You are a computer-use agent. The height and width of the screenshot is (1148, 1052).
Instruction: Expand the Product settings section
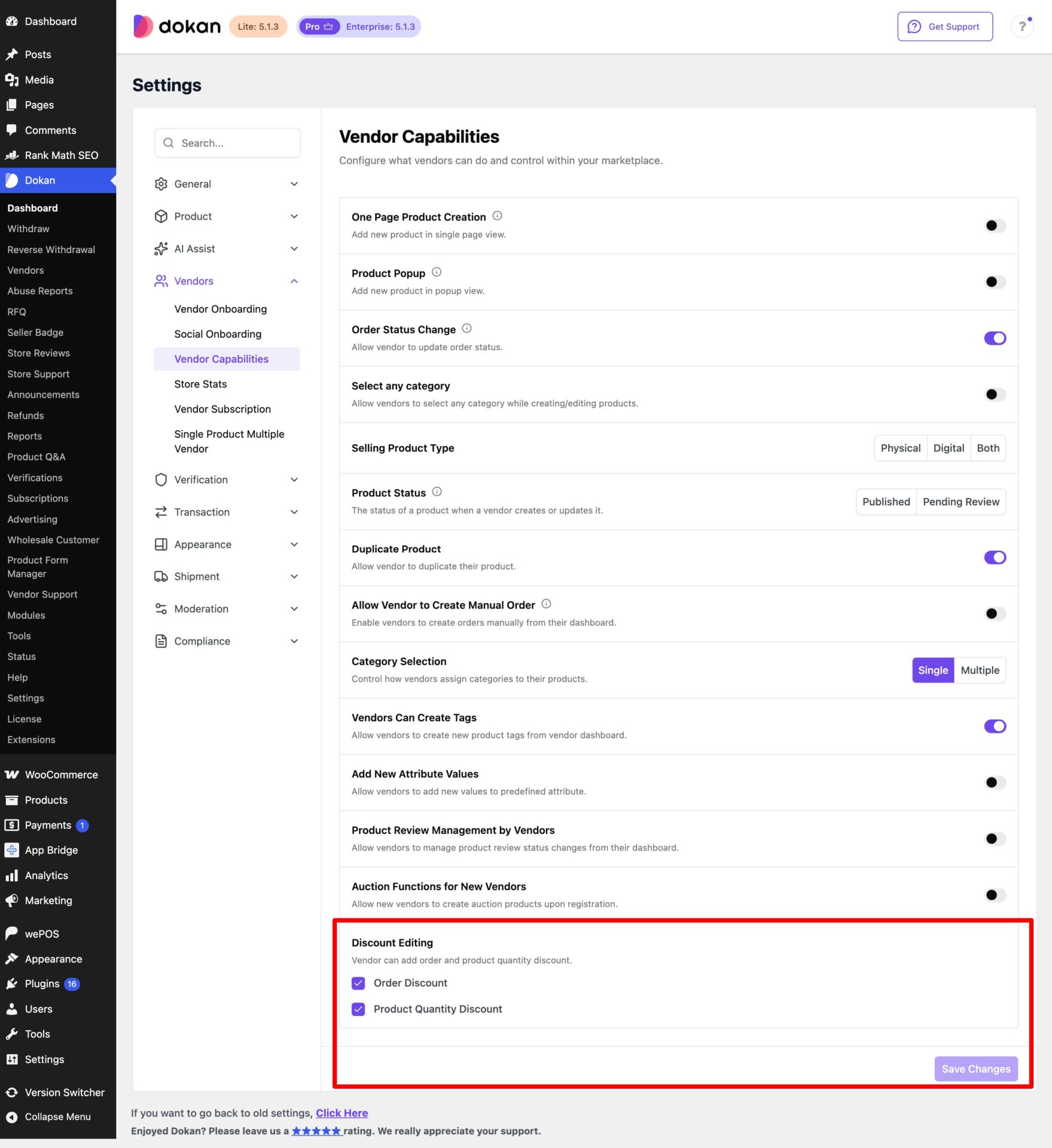point(227,216)
